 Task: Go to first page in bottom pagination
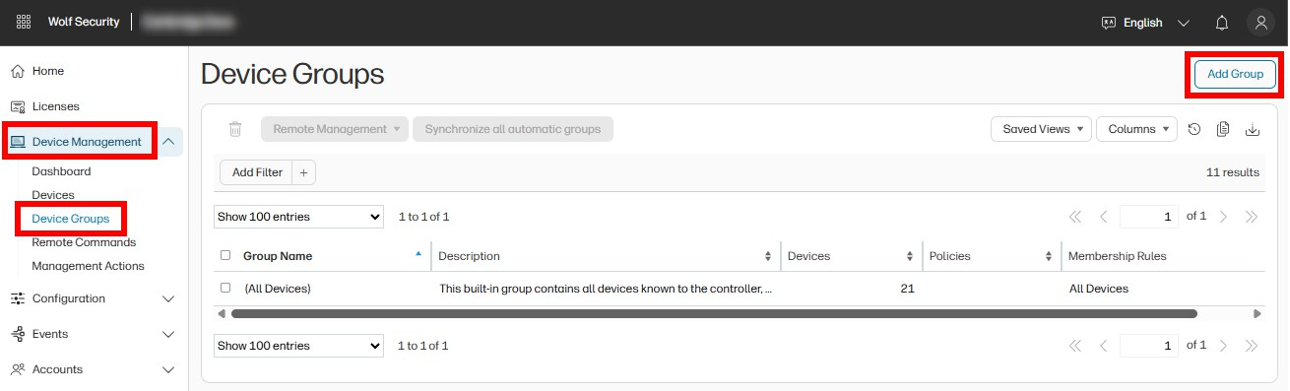coord(1075,346)
